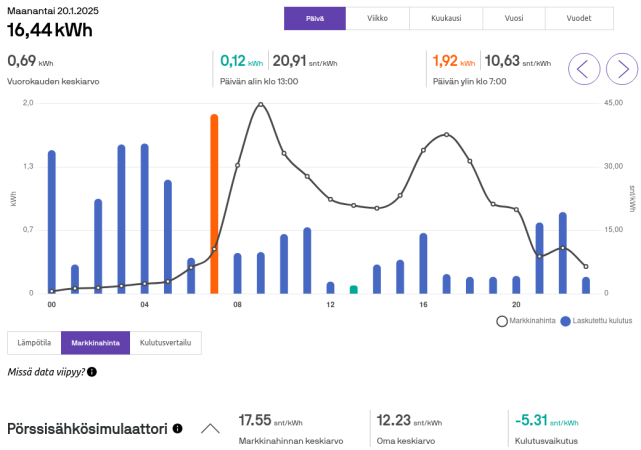Click the market price peak point at 09
The image size is (641, 450).
point(260,104)
